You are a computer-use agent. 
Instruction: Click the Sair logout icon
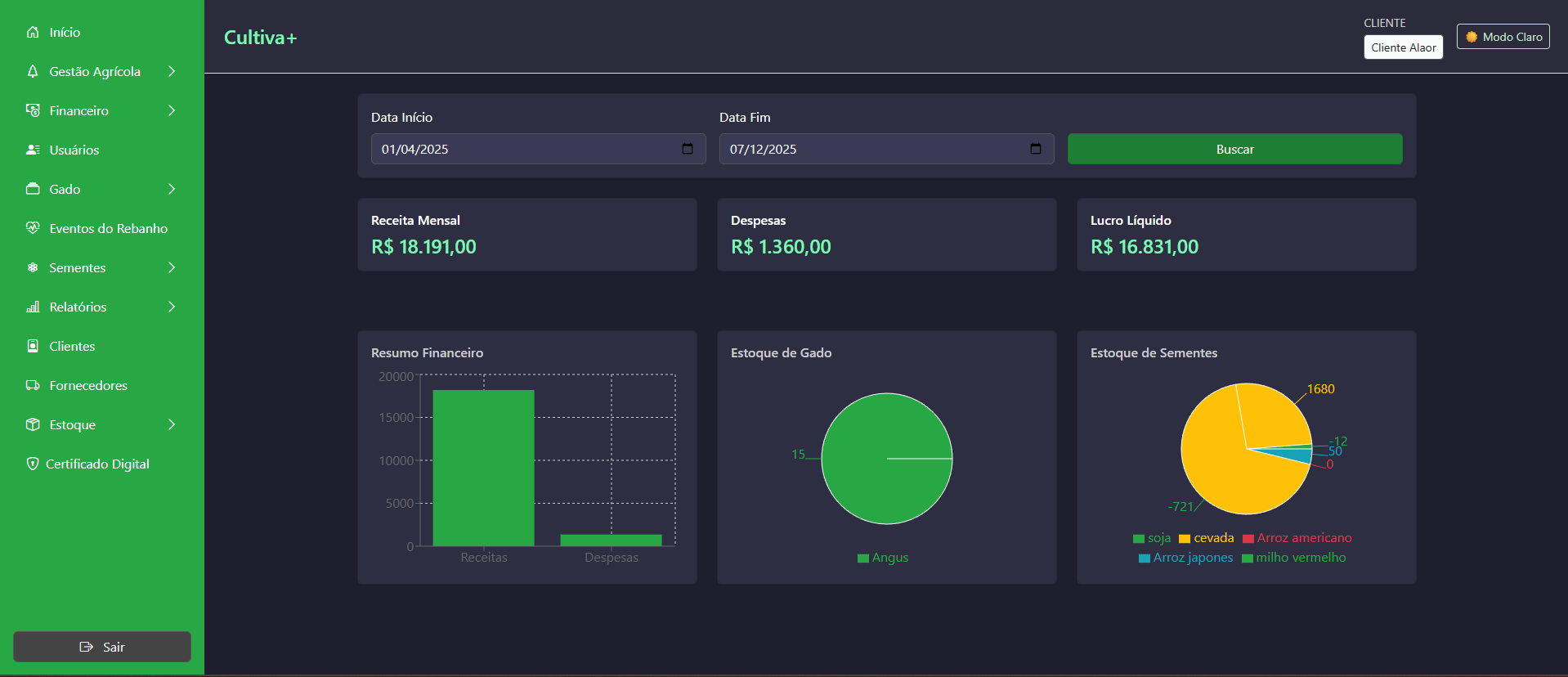click(x=86, y=647)
